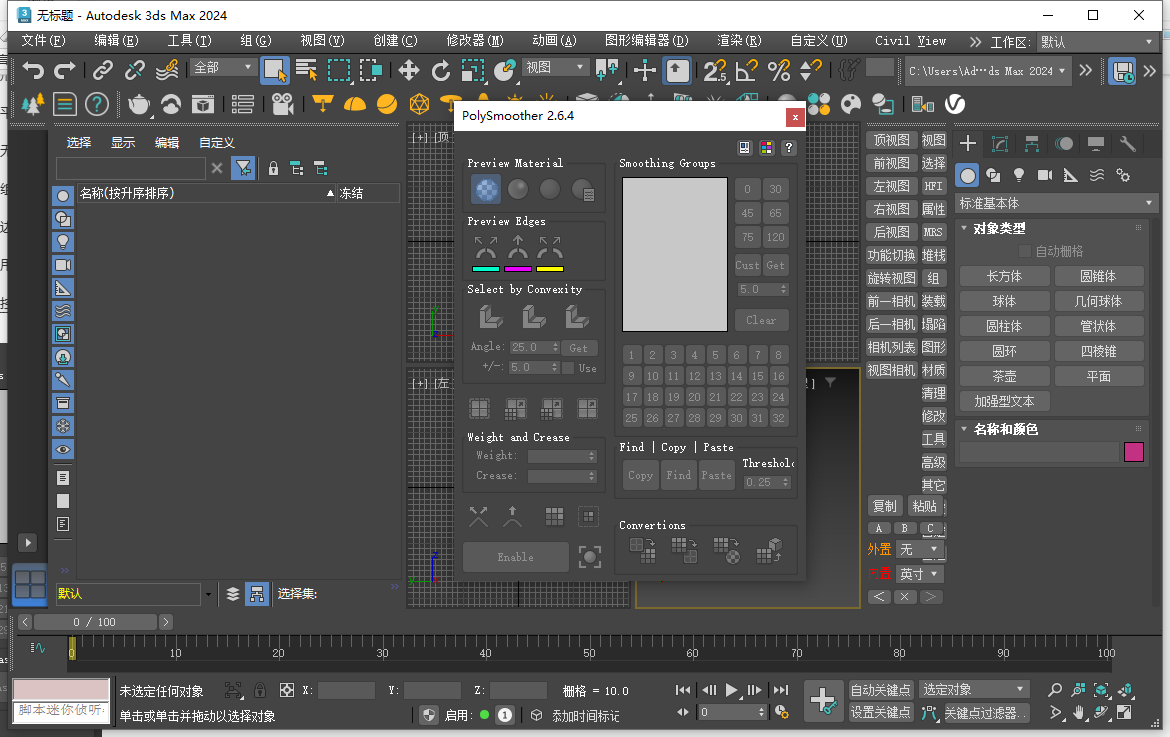Open the 视图 reference coordinate dropdown
Image resolution: width=1170 pixels, height=737 pixels.
pyautogui.click(x=556, y=68)
